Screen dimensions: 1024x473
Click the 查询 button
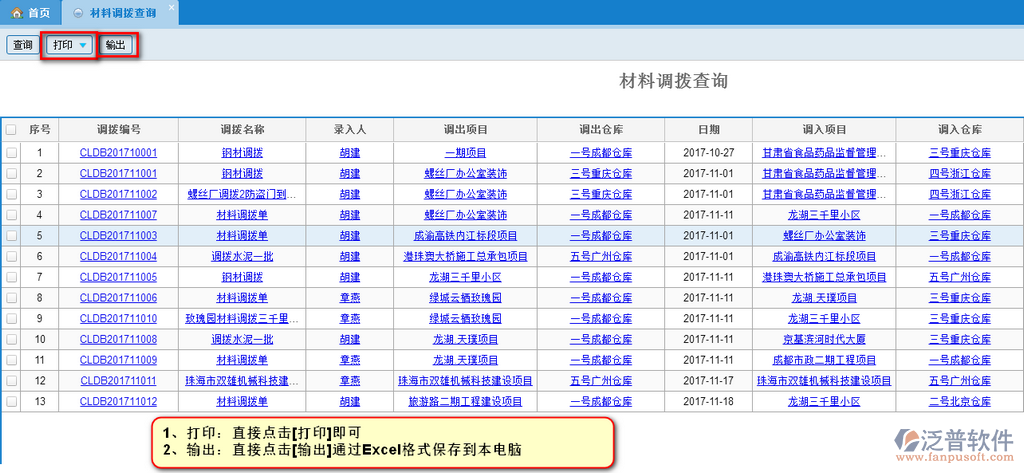tap(21, 46)
